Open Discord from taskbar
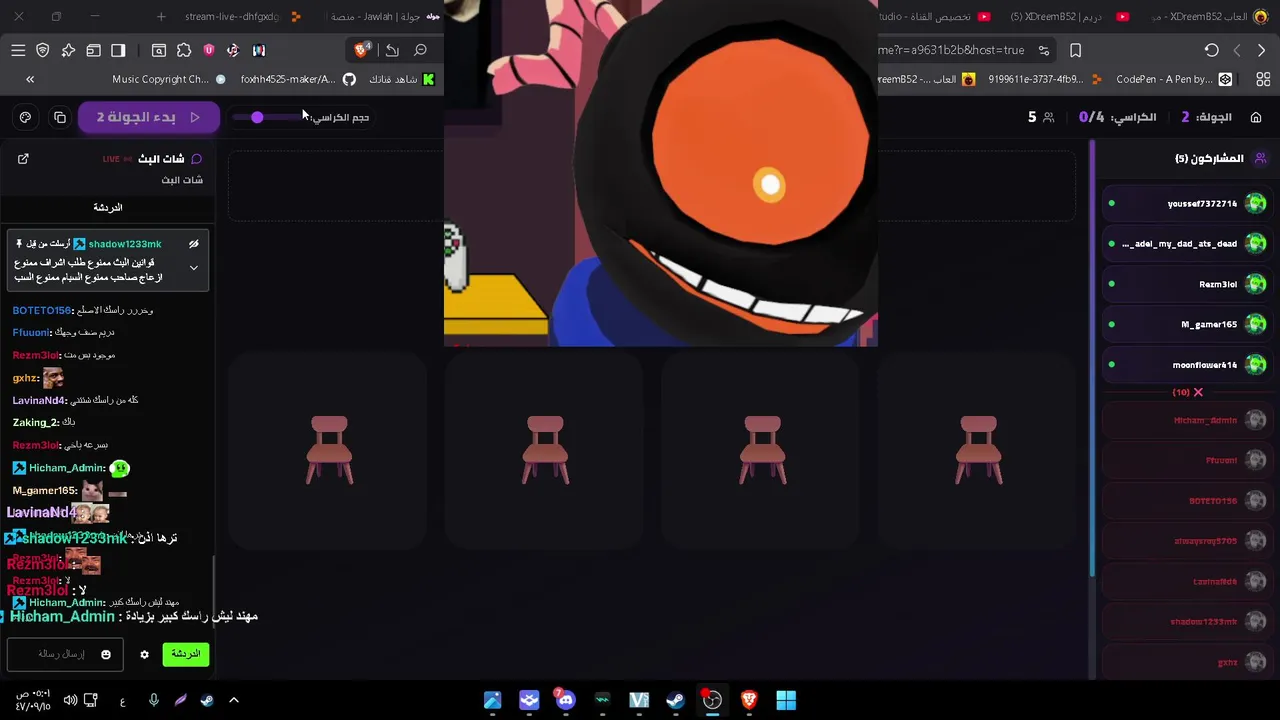 tap(566, 700)
